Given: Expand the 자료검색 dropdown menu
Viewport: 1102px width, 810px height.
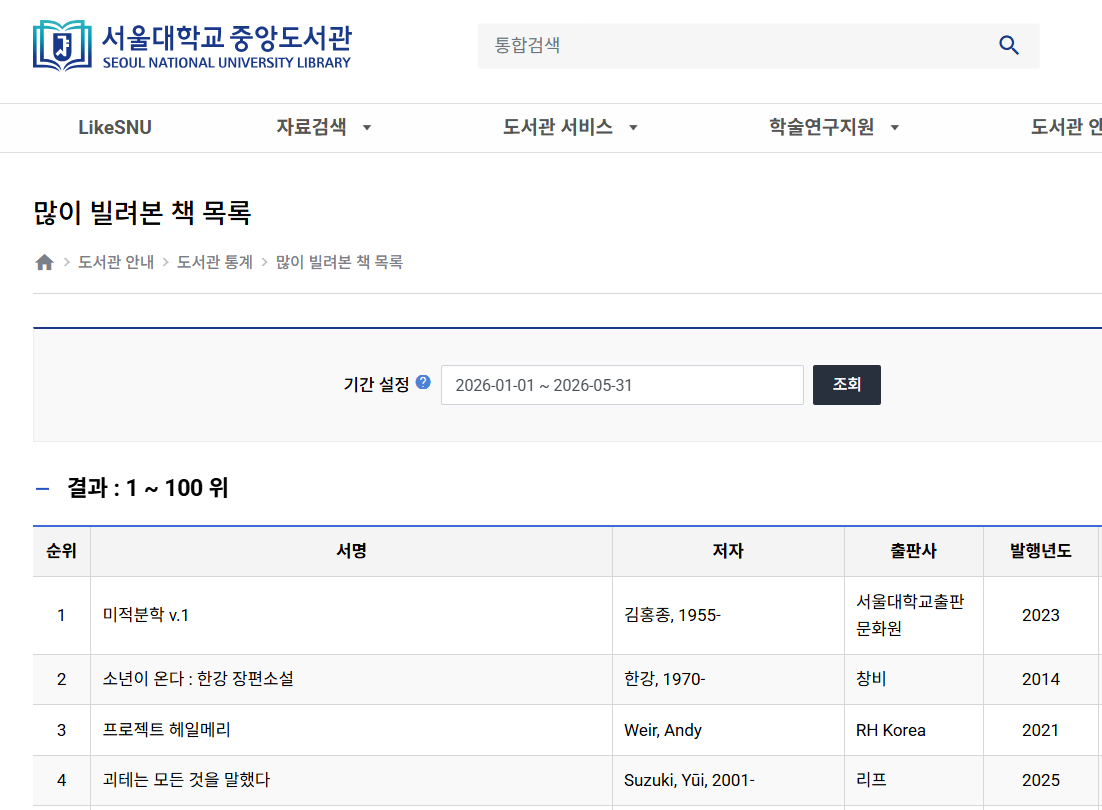Looking at the screenshot, I should 323,127.
